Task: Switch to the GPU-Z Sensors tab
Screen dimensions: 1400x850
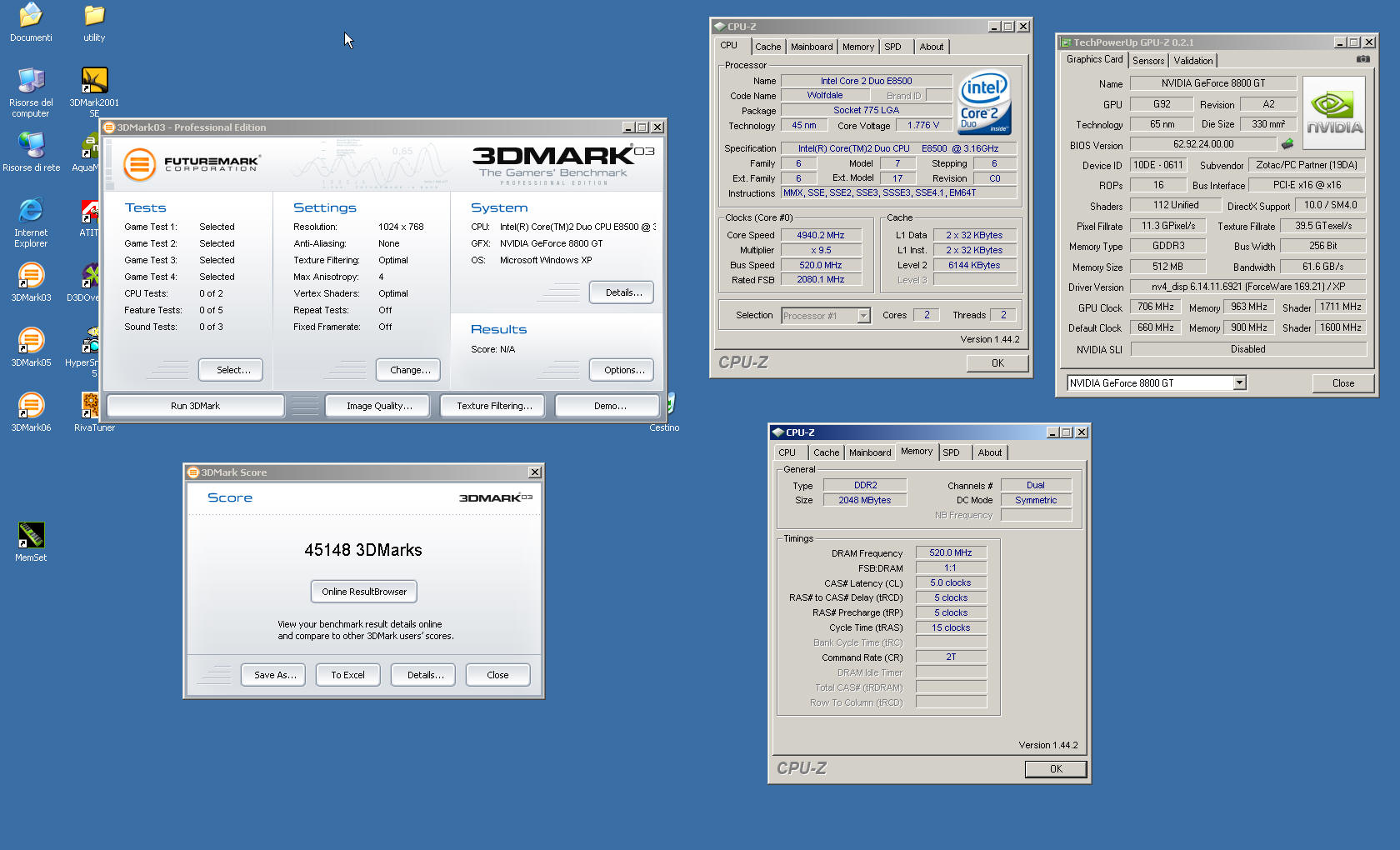Action: tap(1148, 61)
